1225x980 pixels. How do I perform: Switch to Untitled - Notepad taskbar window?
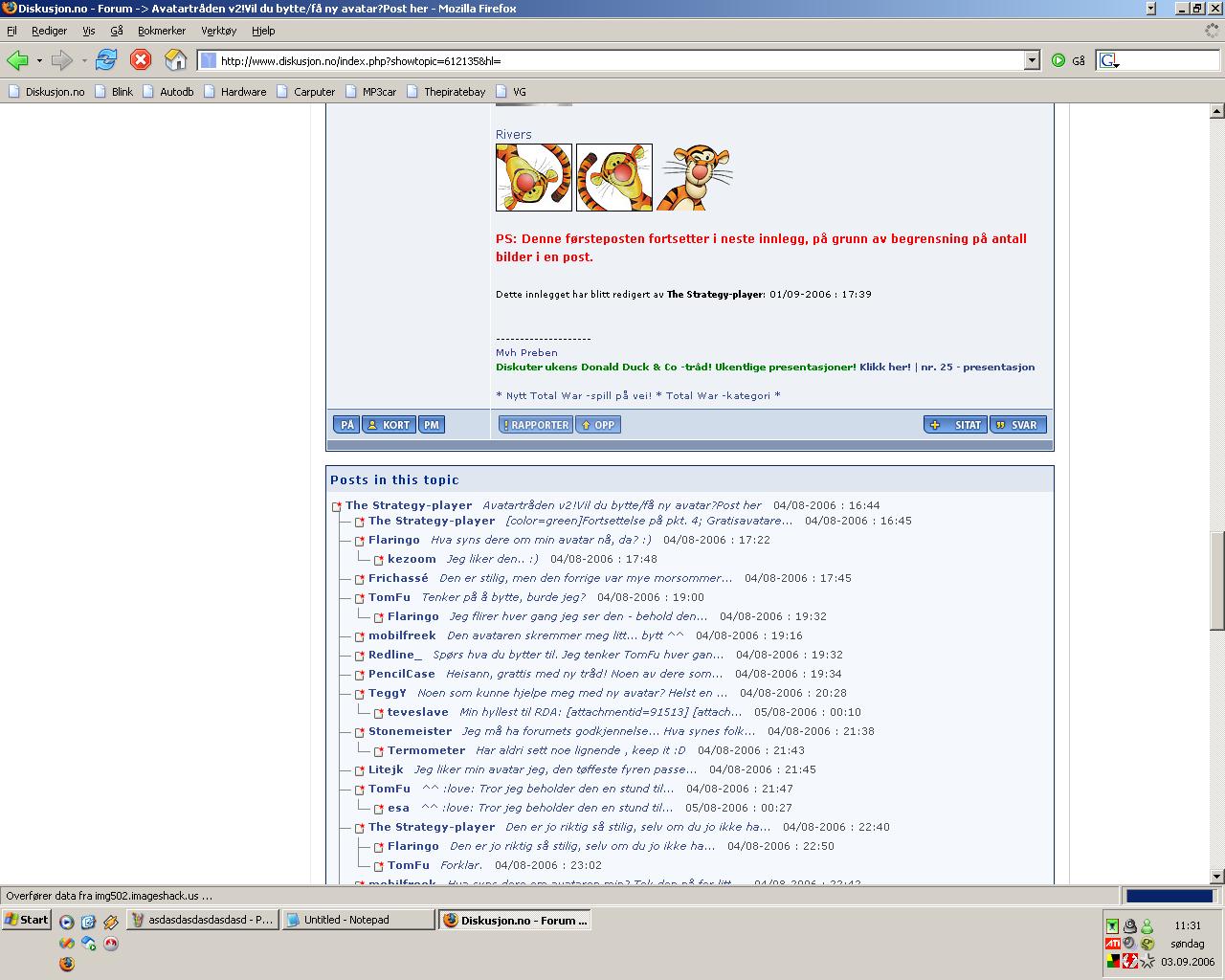point(358,920)
